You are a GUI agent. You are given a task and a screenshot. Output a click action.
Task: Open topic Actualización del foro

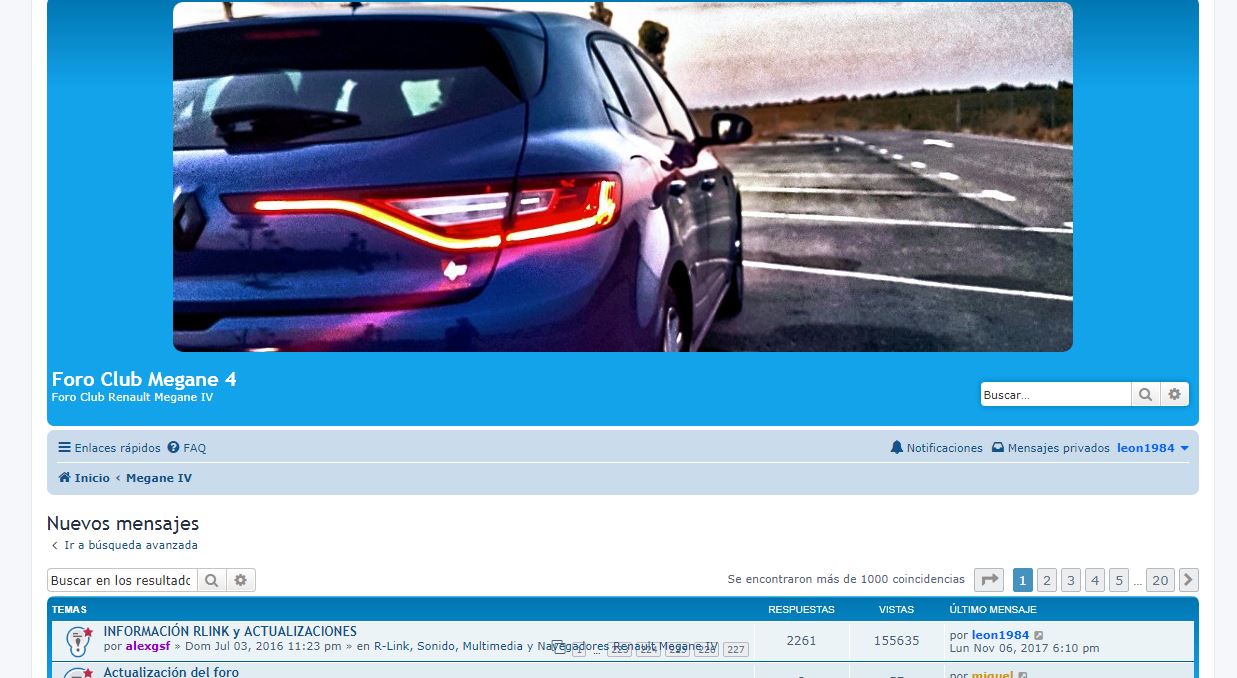click(x=171, y=672)
